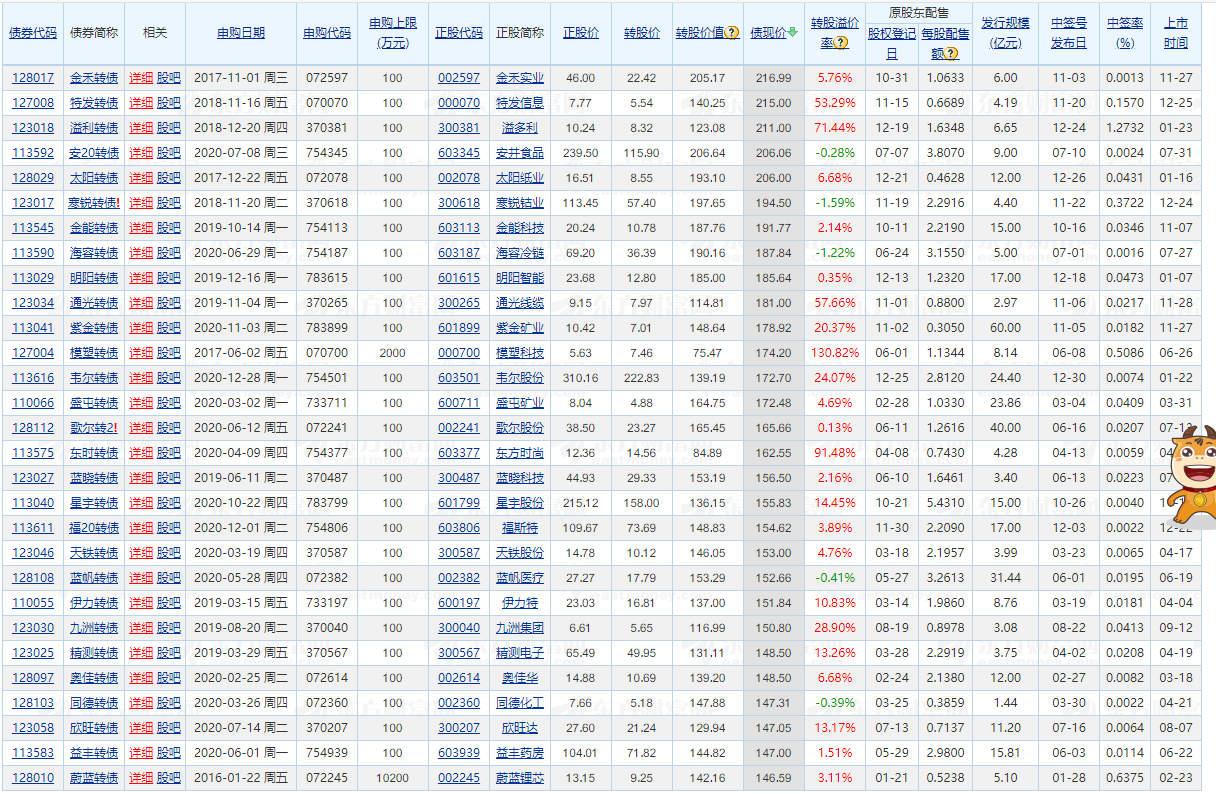Open 明阳智能 stock name link
1216x794 pixels.
(520, 278)
